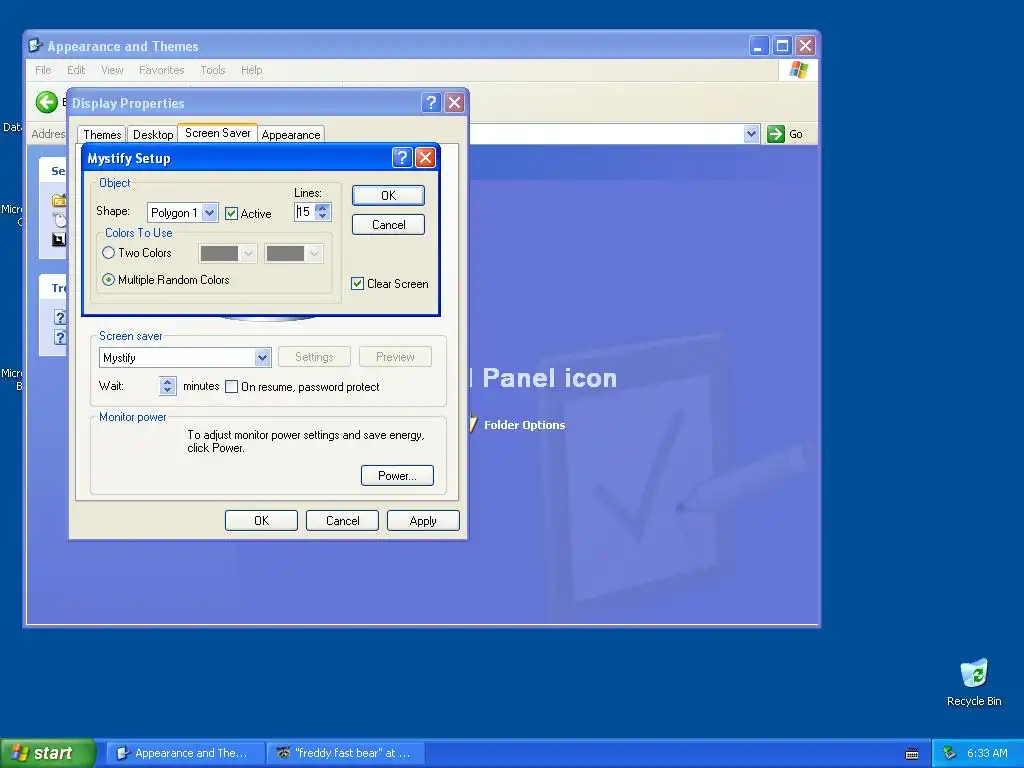This screenshot has width=1024, height=768.
Task: Click the Mystify Setup help question icon
Action: click(402, 157)
